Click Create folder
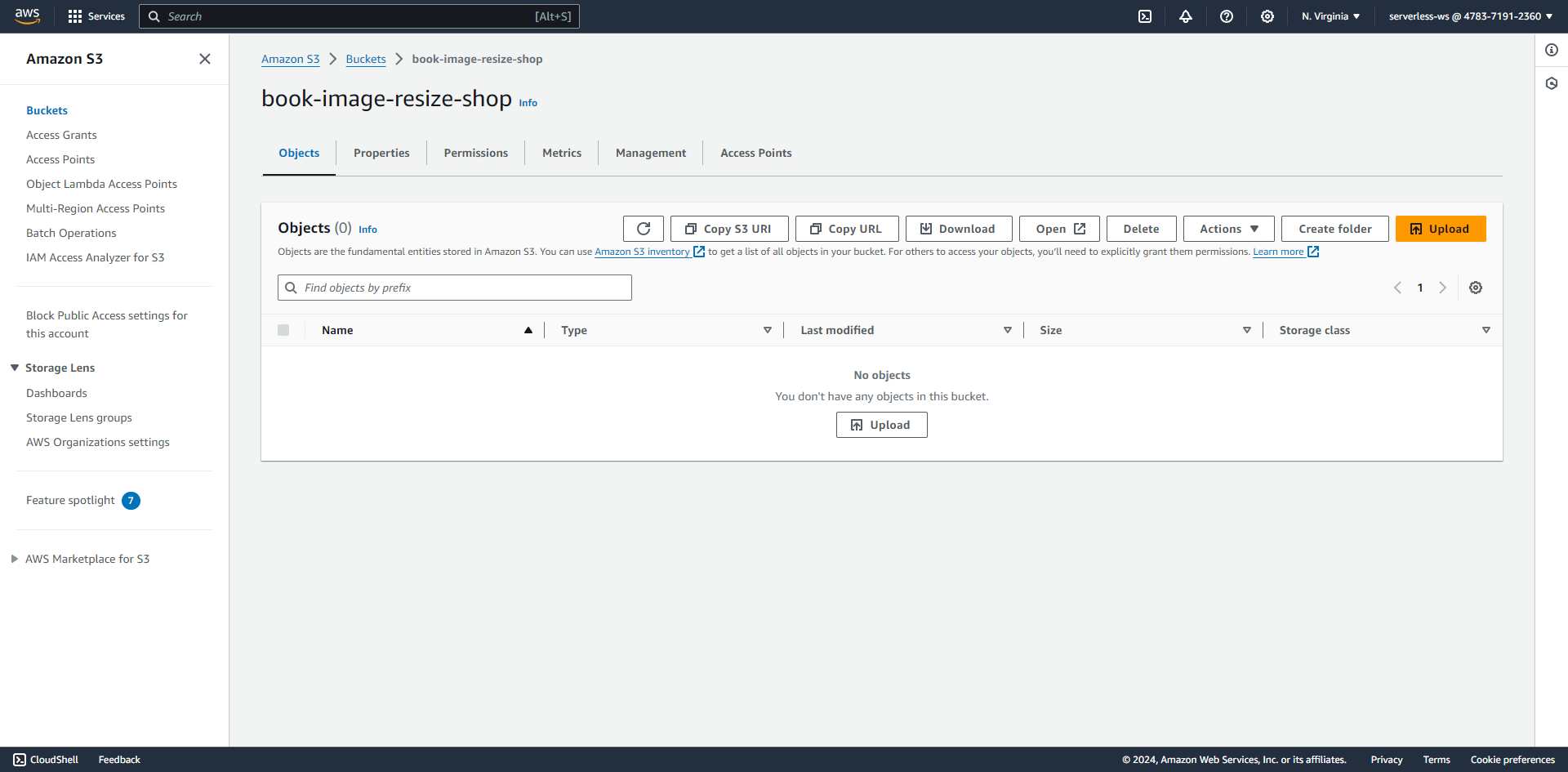 pos(1334,229)
